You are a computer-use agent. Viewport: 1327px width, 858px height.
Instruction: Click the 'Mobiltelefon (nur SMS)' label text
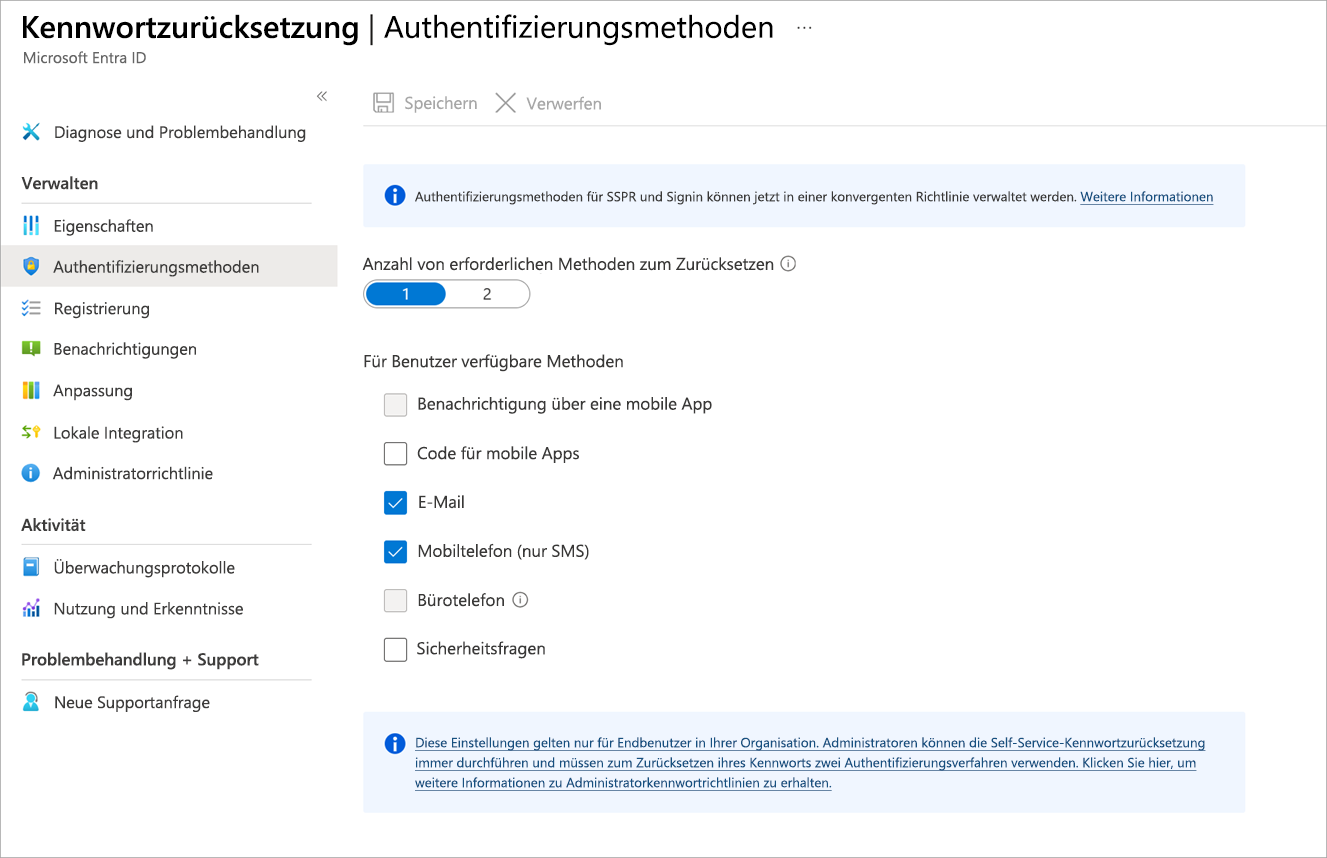click(503, 551)
